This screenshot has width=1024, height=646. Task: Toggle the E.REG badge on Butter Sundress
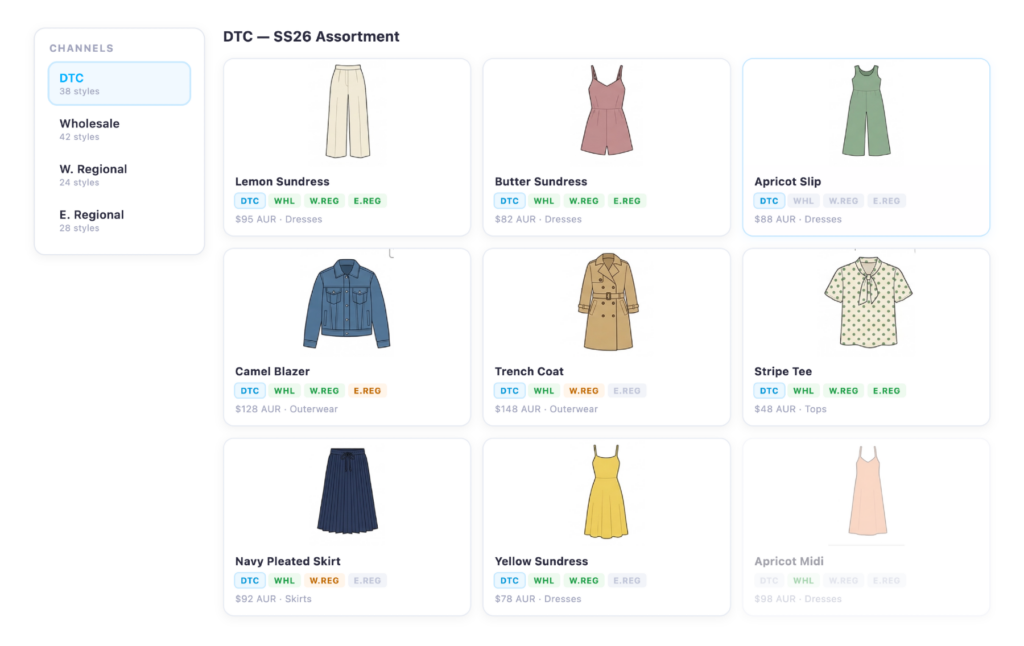point(626,200)
